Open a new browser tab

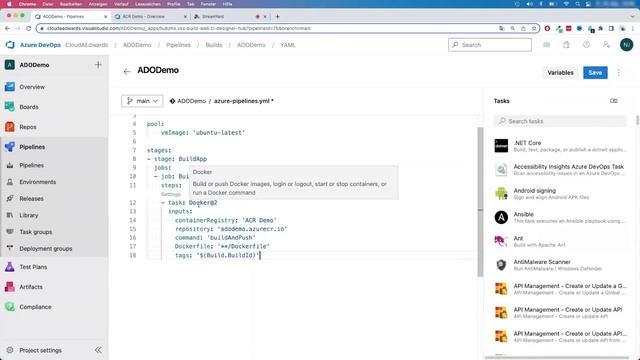(278, 17)
